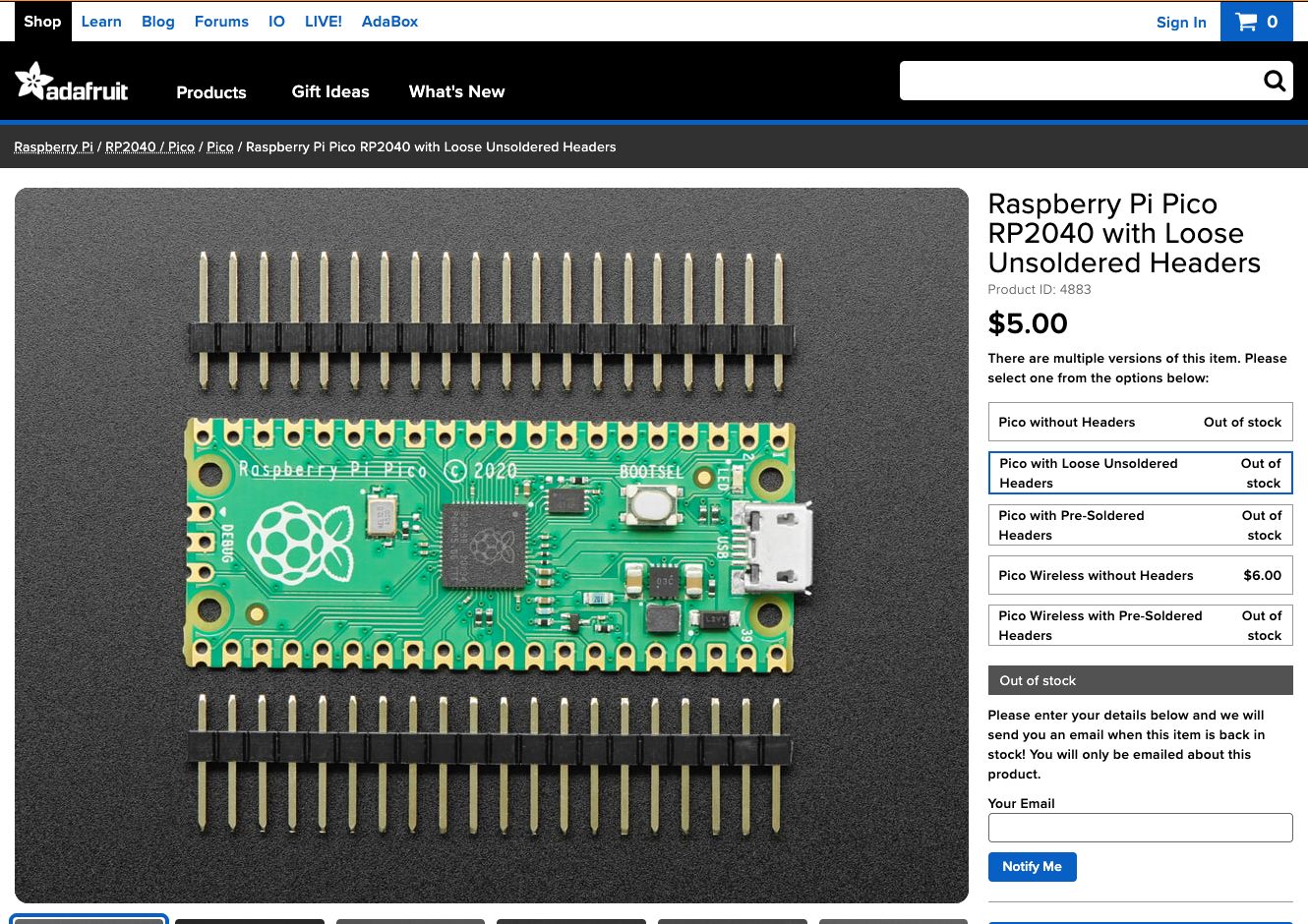This screenshot has width=1308, height=924.
Task: Select Pico Wireless with Pre-Soldered Headers
Action: point(1140,625)
